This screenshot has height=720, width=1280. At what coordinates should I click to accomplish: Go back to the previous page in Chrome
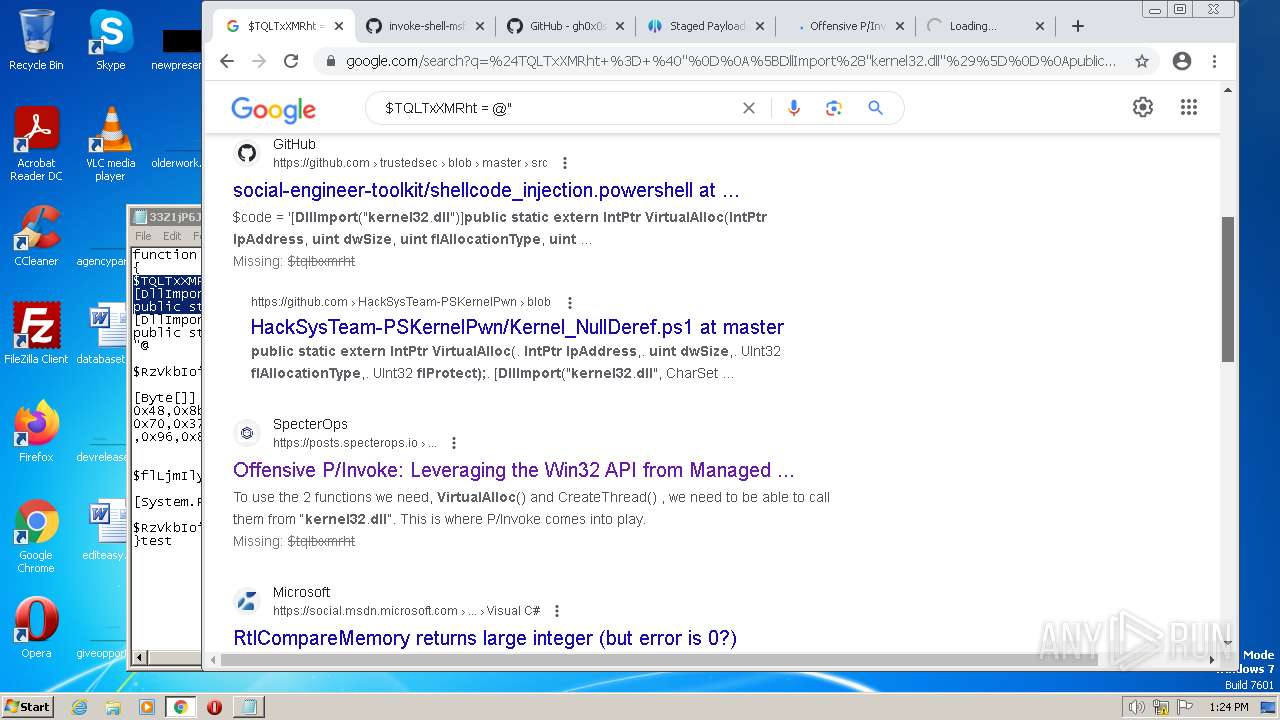point(227,61)
